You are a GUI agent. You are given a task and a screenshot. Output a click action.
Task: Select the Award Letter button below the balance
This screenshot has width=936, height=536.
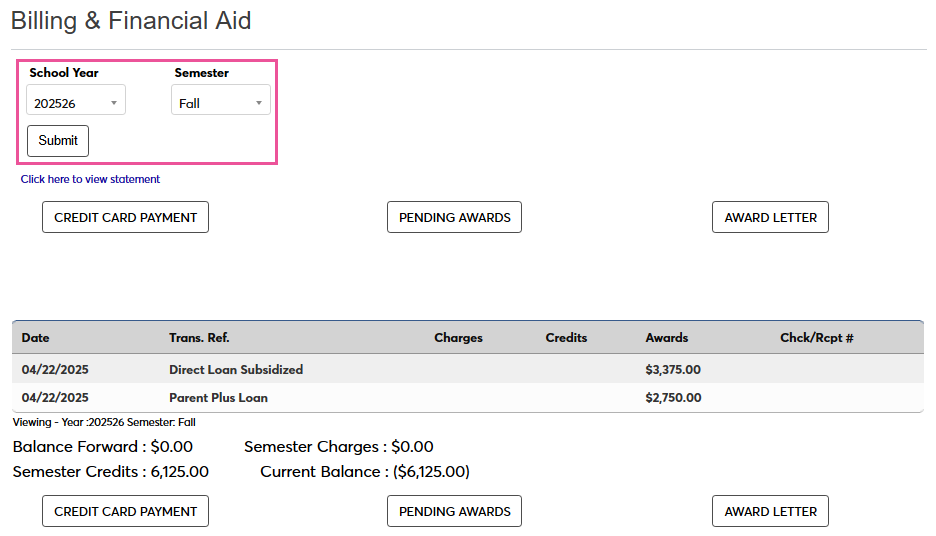[x=770, y=511]
